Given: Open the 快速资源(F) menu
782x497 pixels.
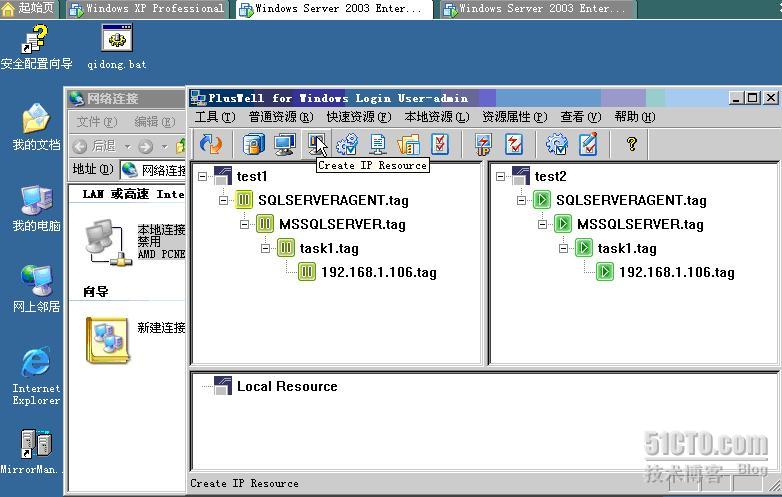Looking at the screenshot, I should point(359,117).
